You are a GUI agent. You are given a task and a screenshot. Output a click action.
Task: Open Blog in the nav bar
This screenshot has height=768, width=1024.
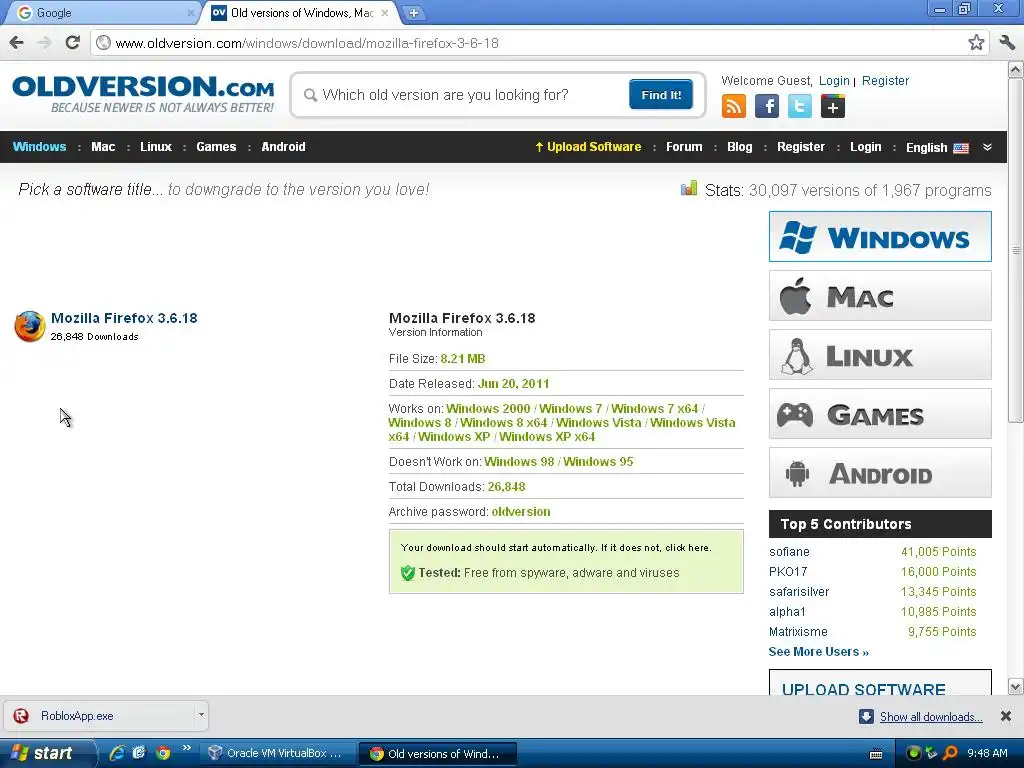(739, 147)
